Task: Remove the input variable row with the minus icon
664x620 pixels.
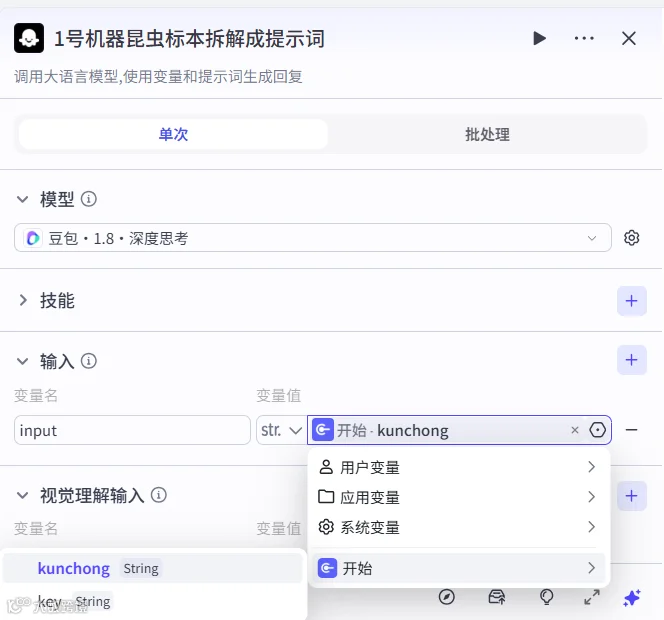Action: (x=631, y=430)
